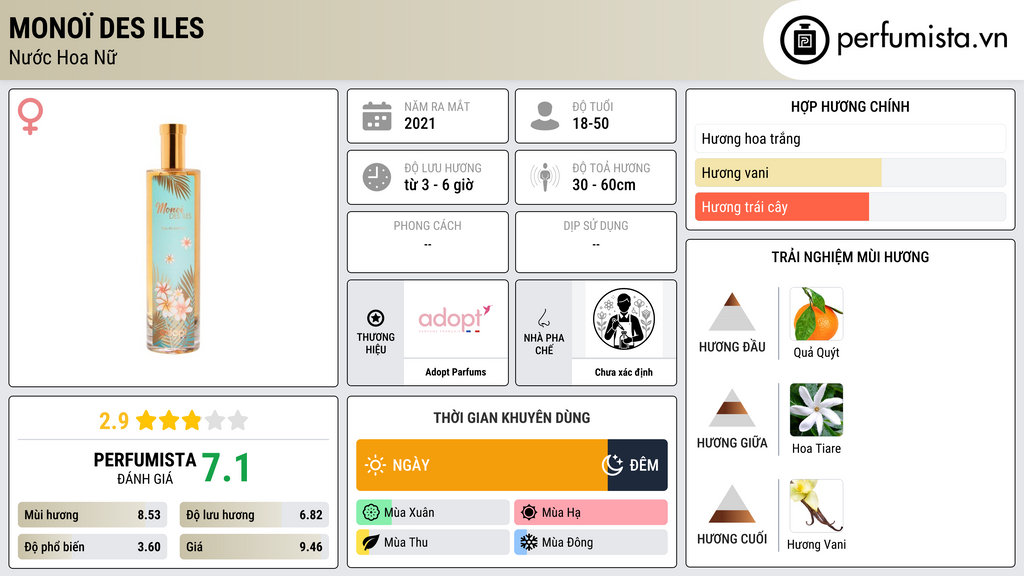
Task: Click the Dịp sử dụng empty value card
Action: point(596,242)
